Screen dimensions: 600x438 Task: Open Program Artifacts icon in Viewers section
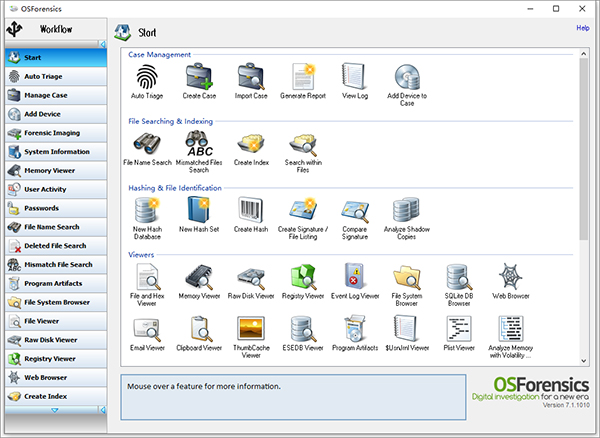tap(355, 329)
